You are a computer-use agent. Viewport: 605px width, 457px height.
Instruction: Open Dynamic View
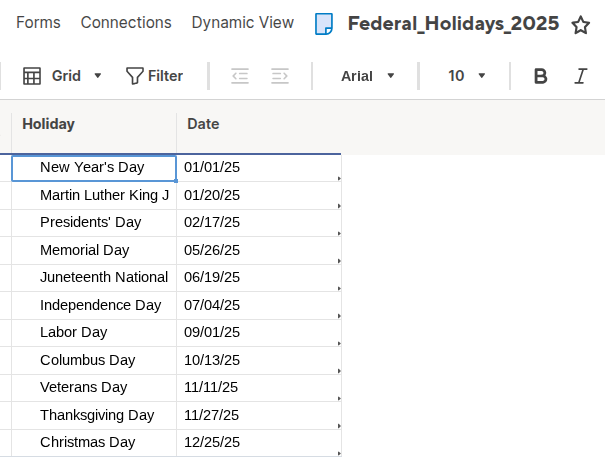point(243,22)
